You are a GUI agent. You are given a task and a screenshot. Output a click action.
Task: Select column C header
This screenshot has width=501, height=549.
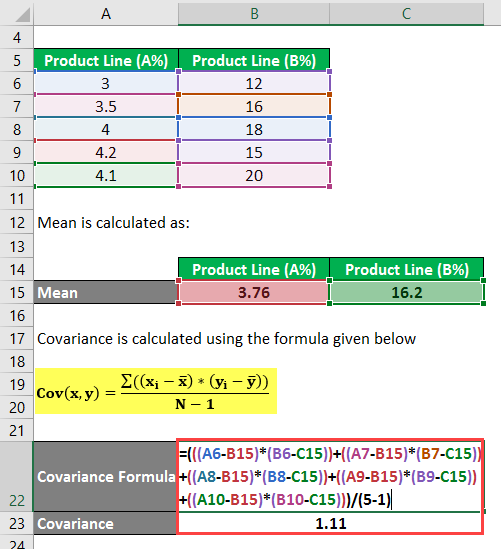(x=406, y=14)
